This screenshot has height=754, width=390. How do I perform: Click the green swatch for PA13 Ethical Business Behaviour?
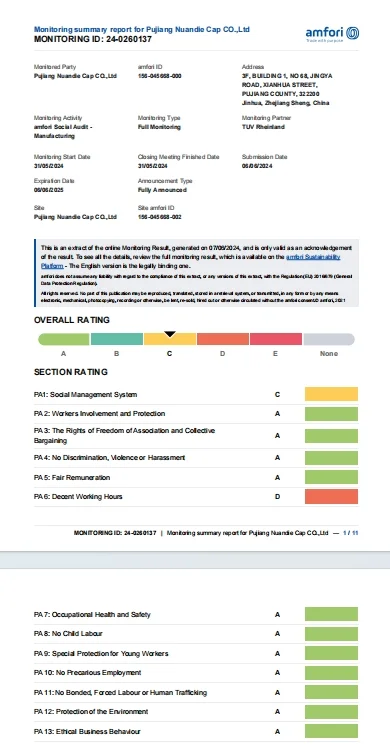pyautogui.click(x=331, y=731)
